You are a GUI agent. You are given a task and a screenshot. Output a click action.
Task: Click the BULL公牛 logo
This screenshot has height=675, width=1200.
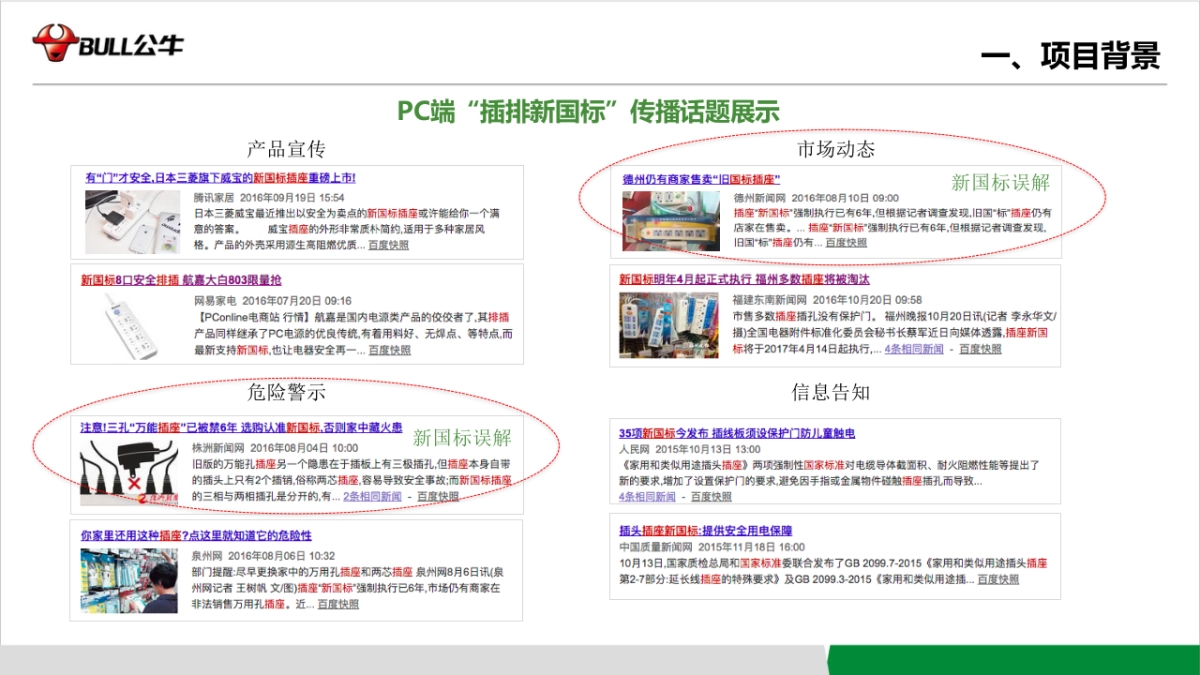coord(108,43)
